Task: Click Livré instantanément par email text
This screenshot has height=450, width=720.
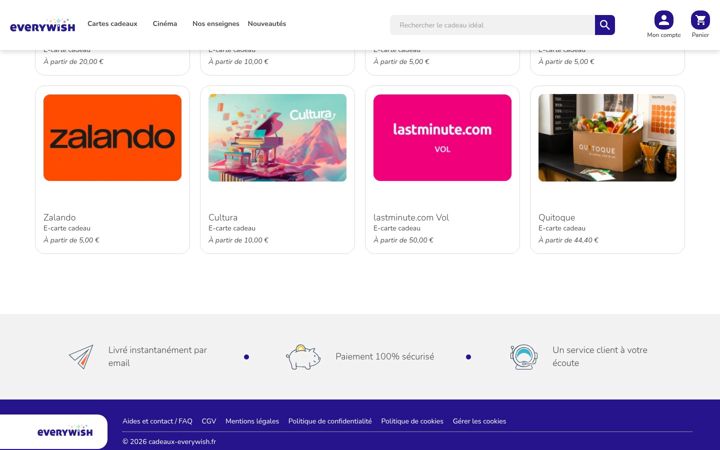Action: (158, 356)
